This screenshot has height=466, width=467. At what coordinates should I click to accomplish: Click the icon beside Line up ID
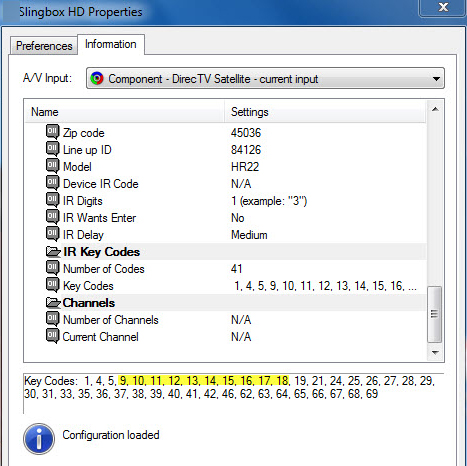(52, 149)
